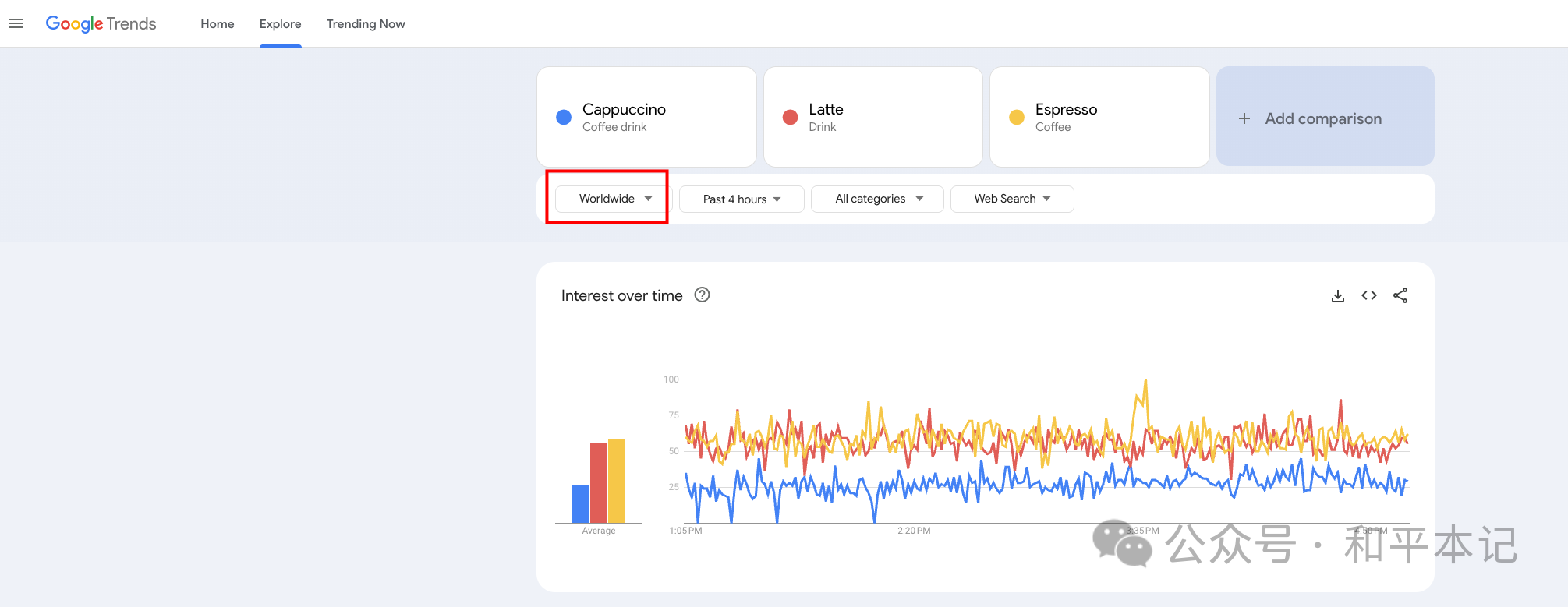Click the Add comparison button

point(1325,116)
